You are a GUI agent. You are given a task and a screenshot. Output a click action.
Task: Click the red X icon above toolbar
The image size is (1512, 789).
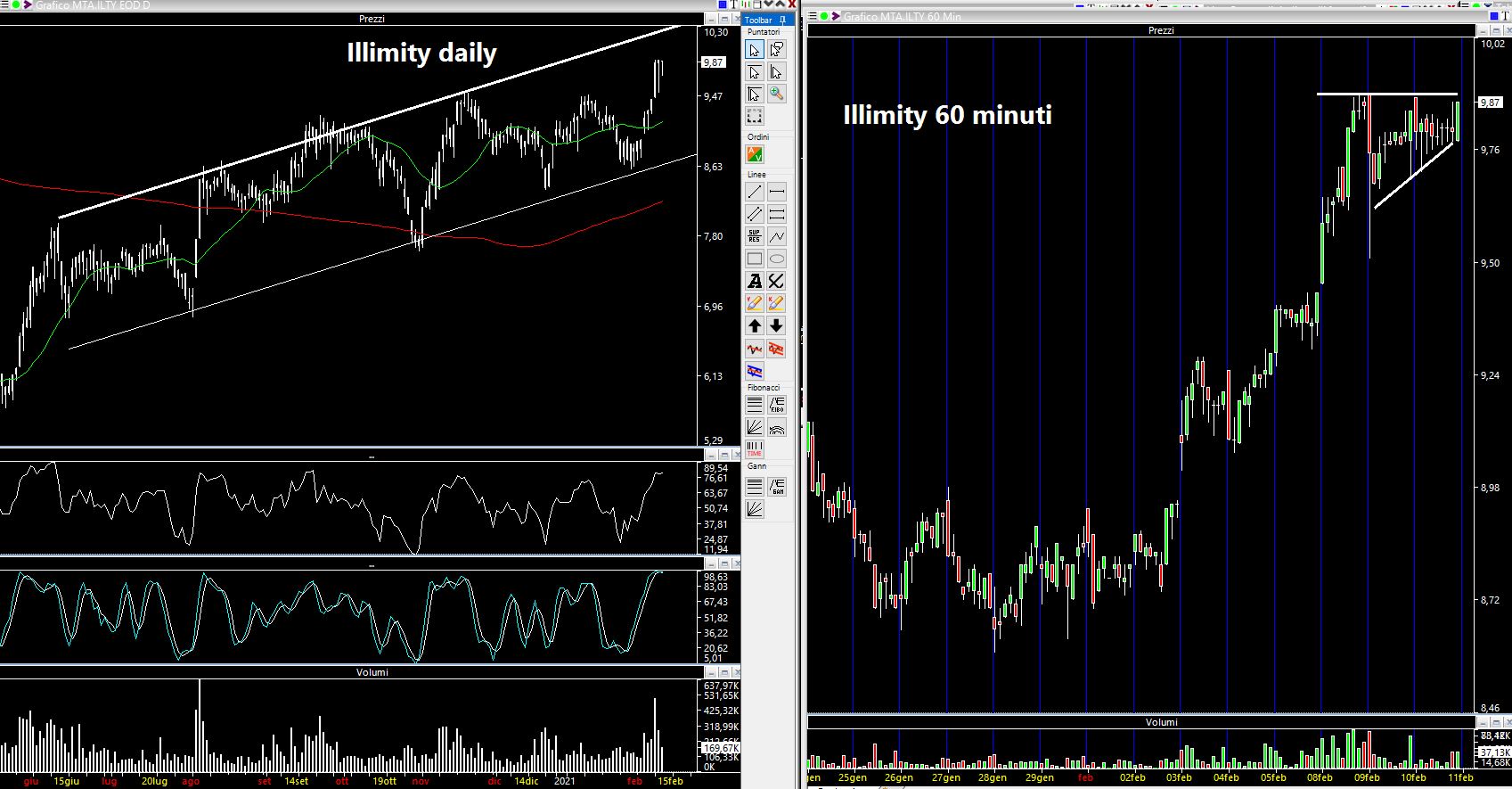[x=792, y=4]
